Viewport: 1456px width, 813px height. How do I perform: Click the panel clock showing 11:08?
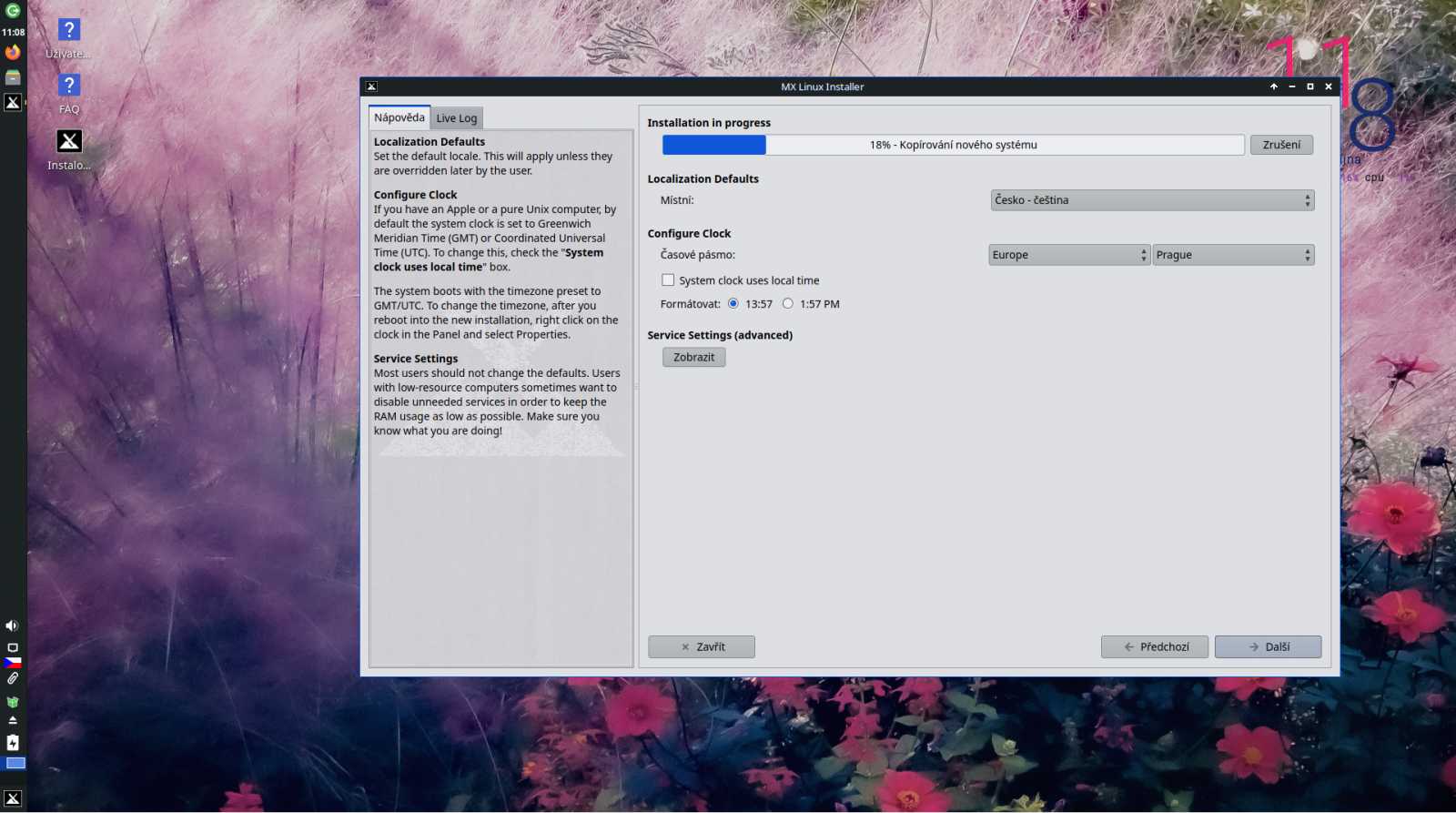click(x=13, y=32)
